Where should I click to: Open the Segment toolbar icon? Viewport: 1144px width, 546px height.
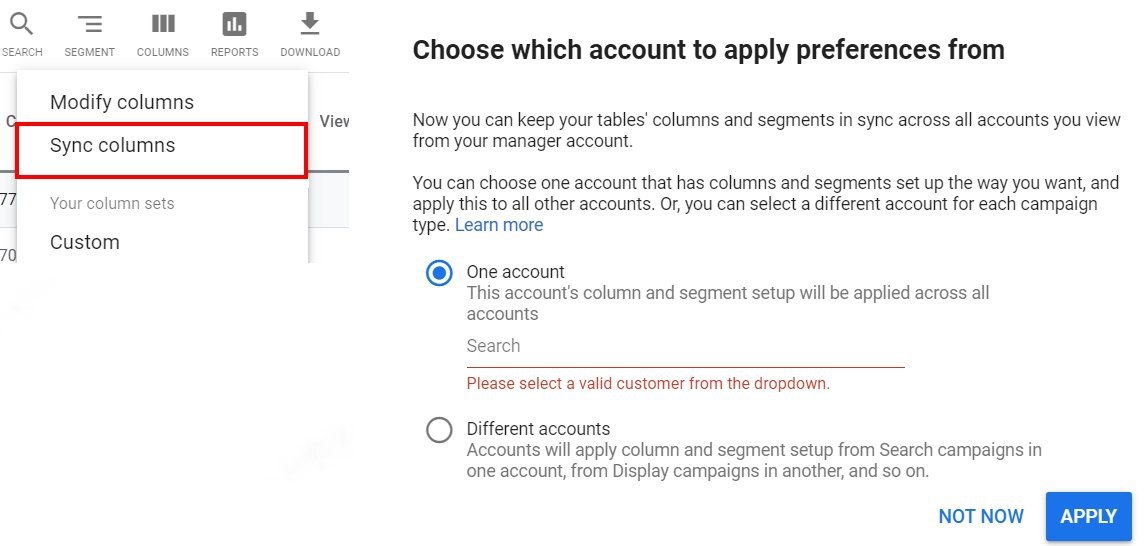(x=90, y=24)
